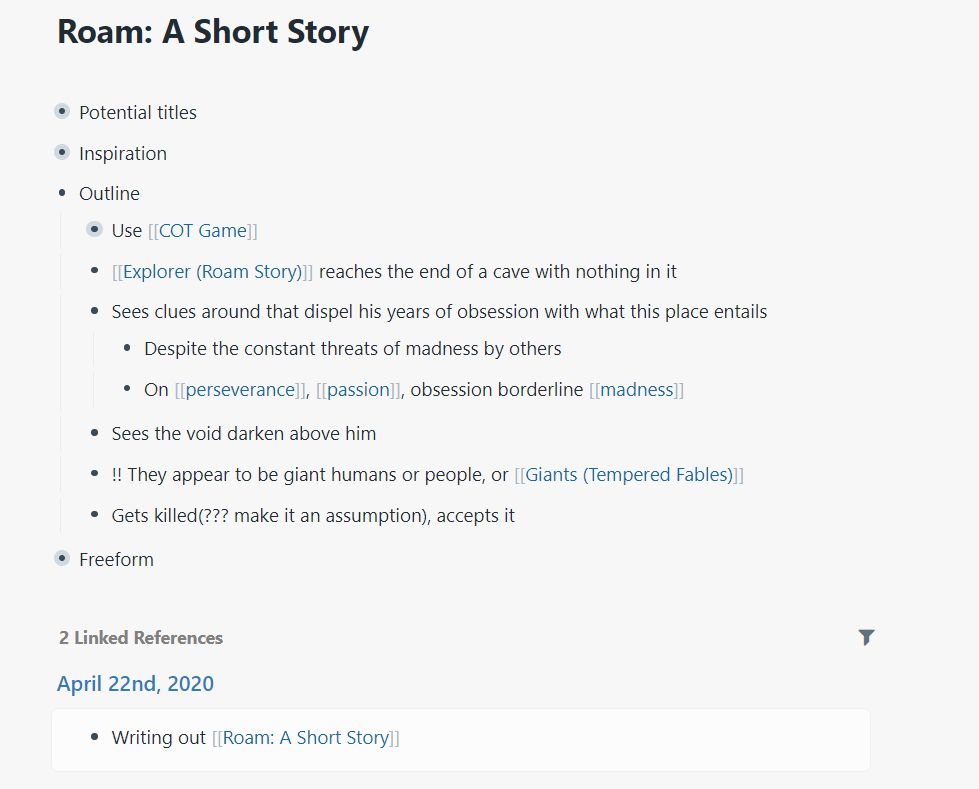Expand the collapsed Potential titles bullet
The width and height of the screenshot is (979, 789).
[62, 112]
